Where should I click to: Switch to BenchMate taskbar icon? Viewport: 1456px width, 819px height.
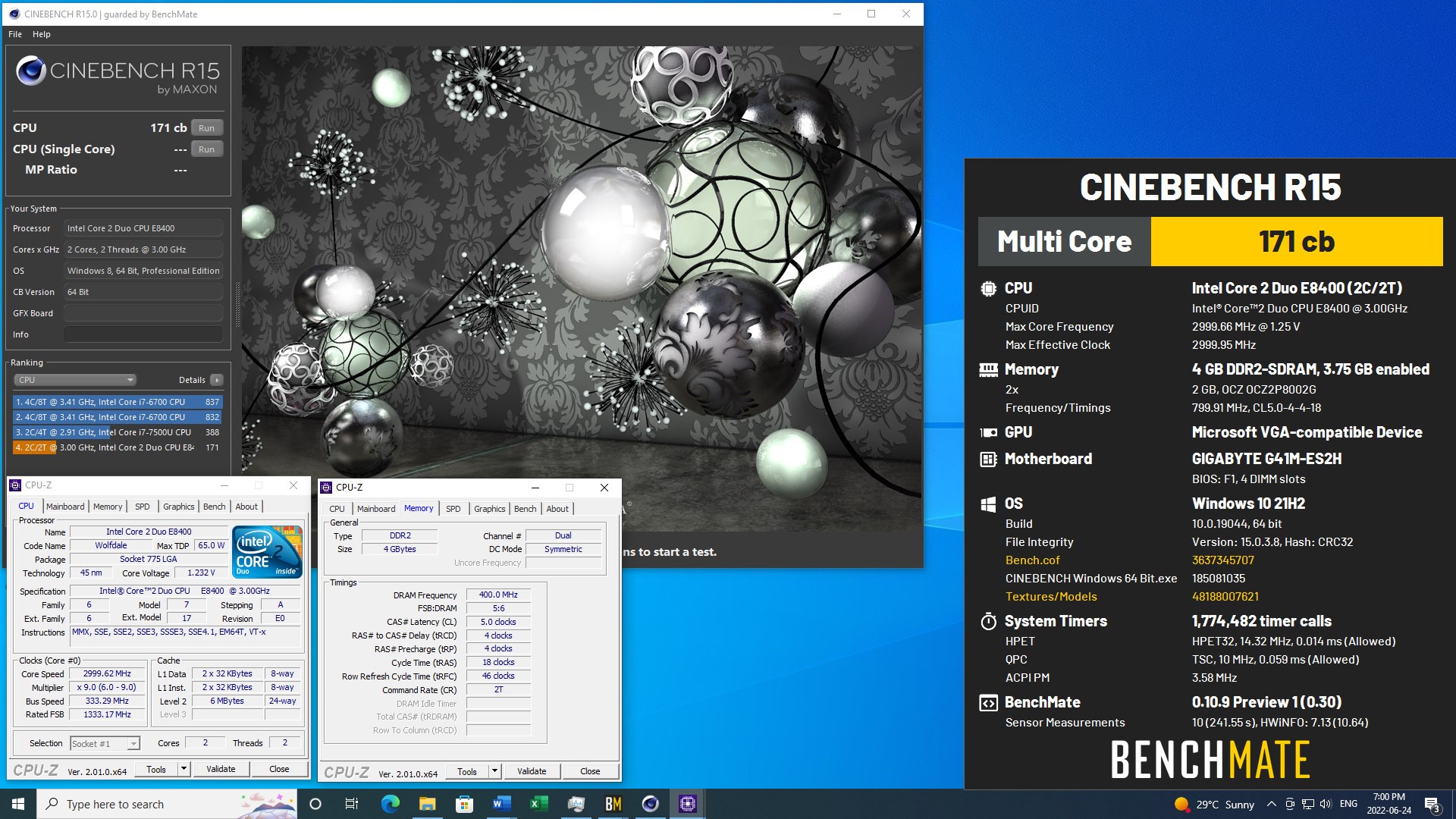(613, 804)
